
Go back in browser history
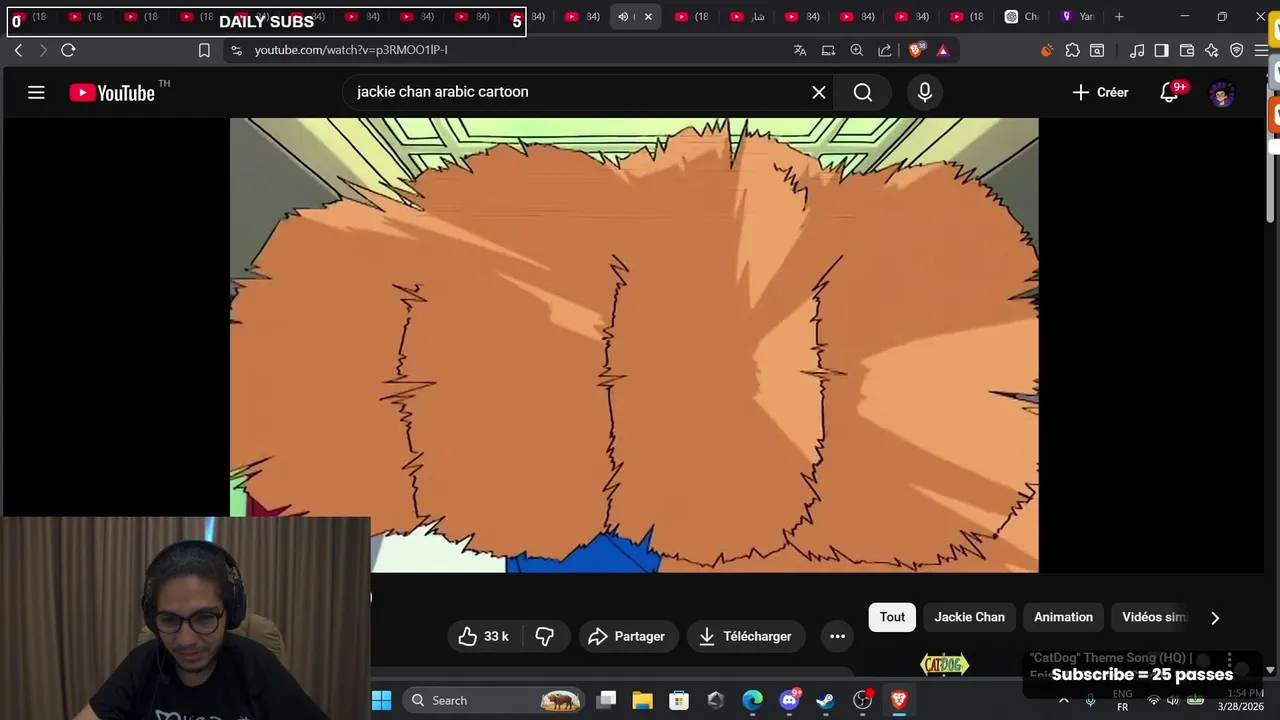coord(18,50)
